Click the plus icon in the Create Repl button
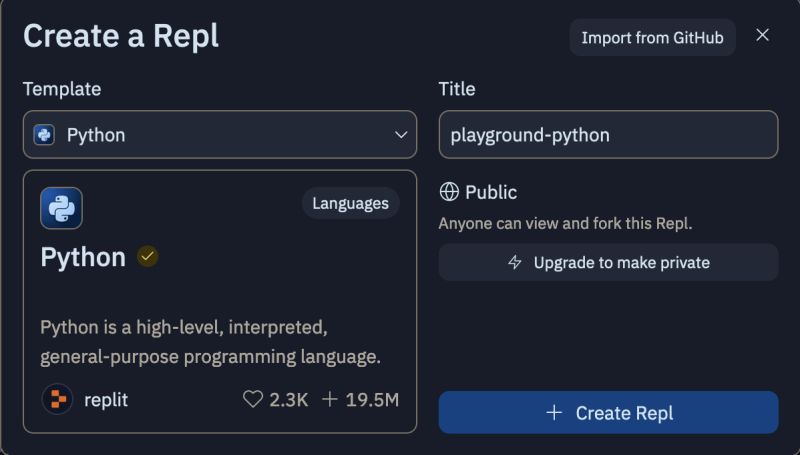The width and height of the screenshot is (800, 455). [554, 413]
